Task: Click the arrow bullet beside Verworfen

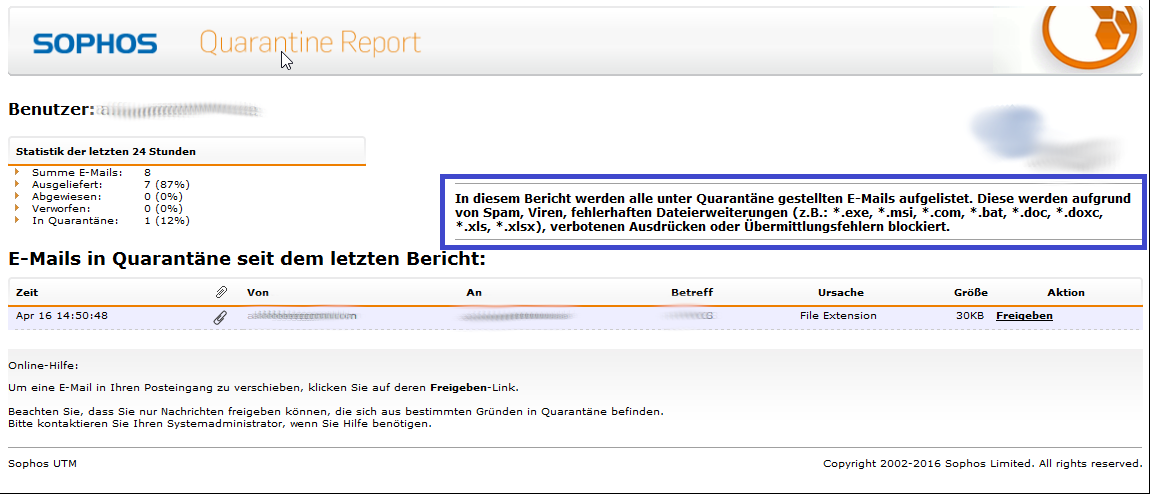Action: coord(17,209)
